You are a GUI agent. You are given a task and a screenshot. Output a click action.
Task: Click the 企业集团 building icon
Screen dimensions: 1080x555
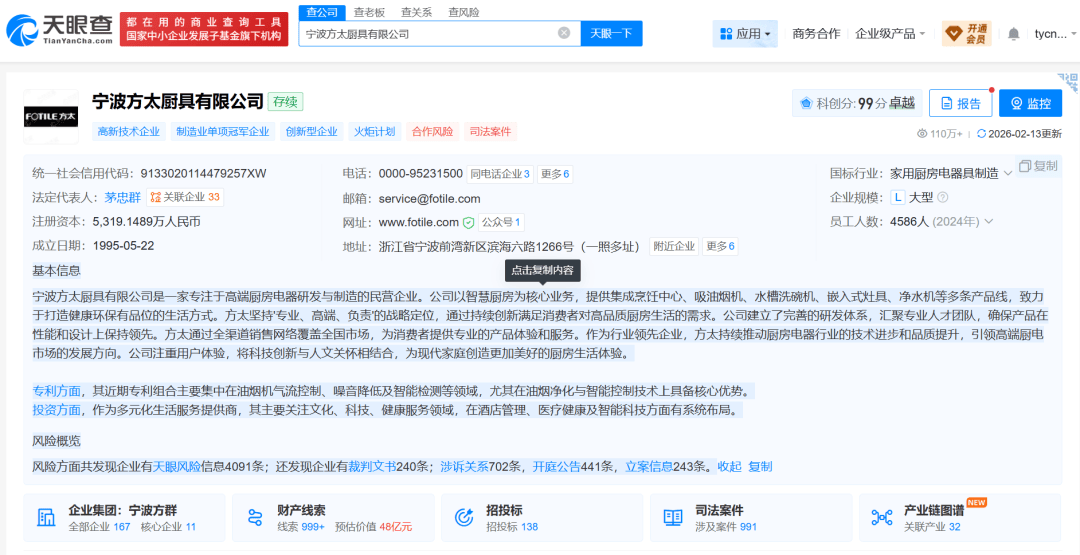point(46,517)
